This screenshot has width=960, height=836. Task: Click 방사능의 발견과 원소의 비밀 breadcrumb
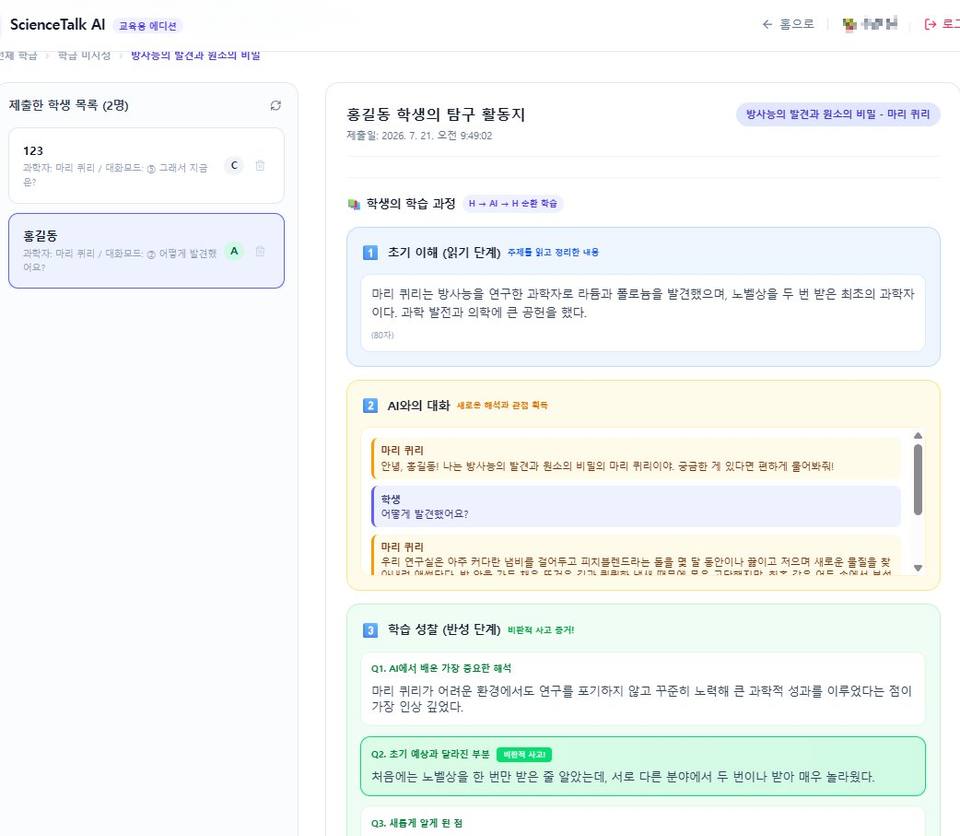tap(195, 55)
